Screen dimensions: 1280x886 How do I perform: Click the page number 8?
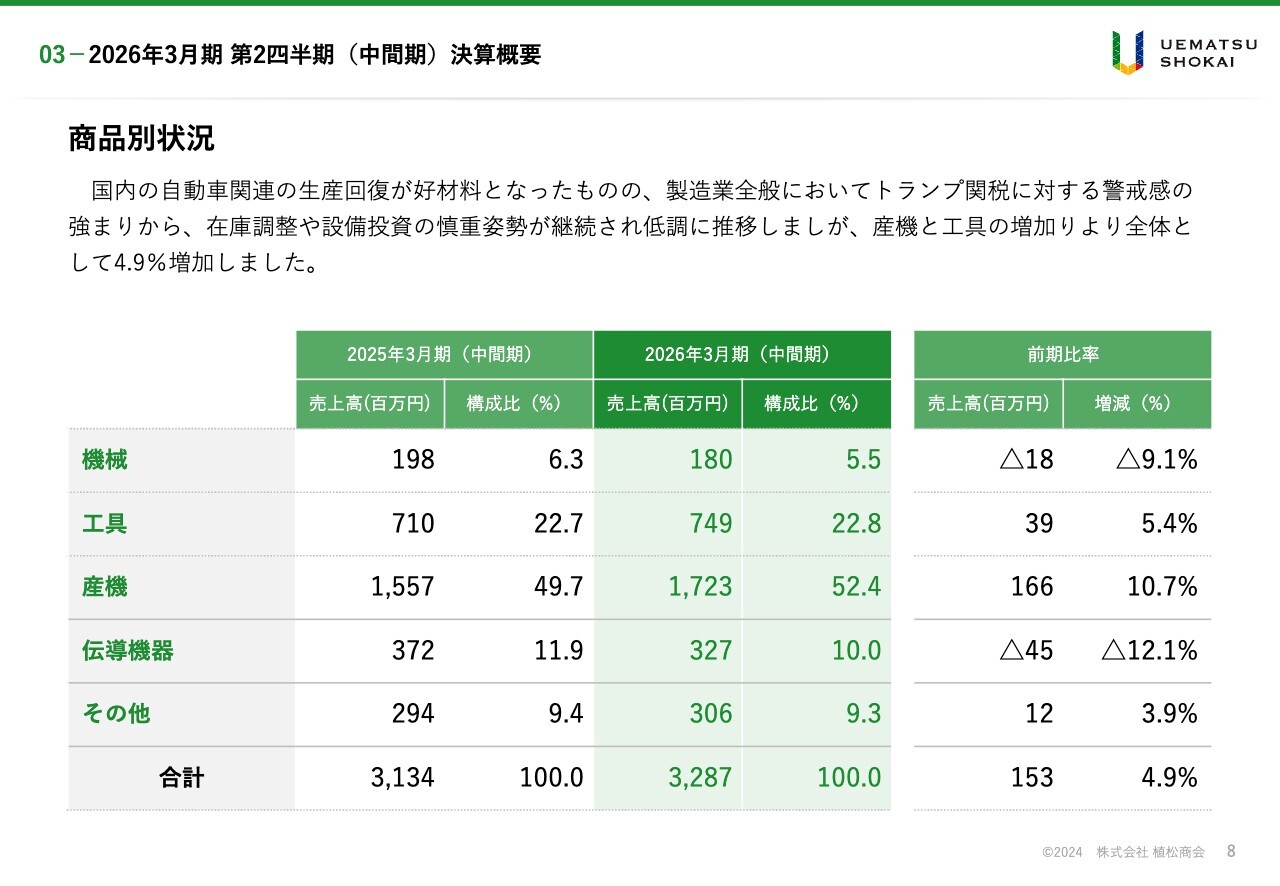(1231, 851)
